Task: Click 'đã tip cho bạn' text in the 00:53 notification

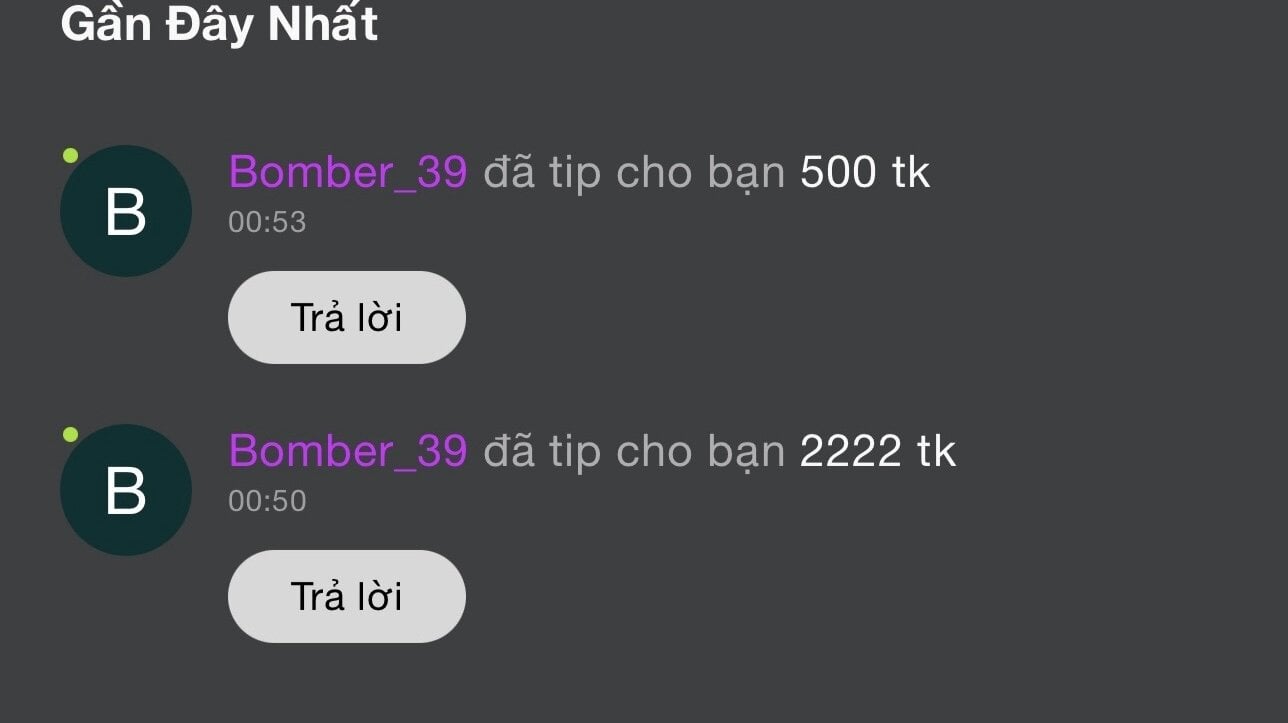Action: tap(634, 174)
